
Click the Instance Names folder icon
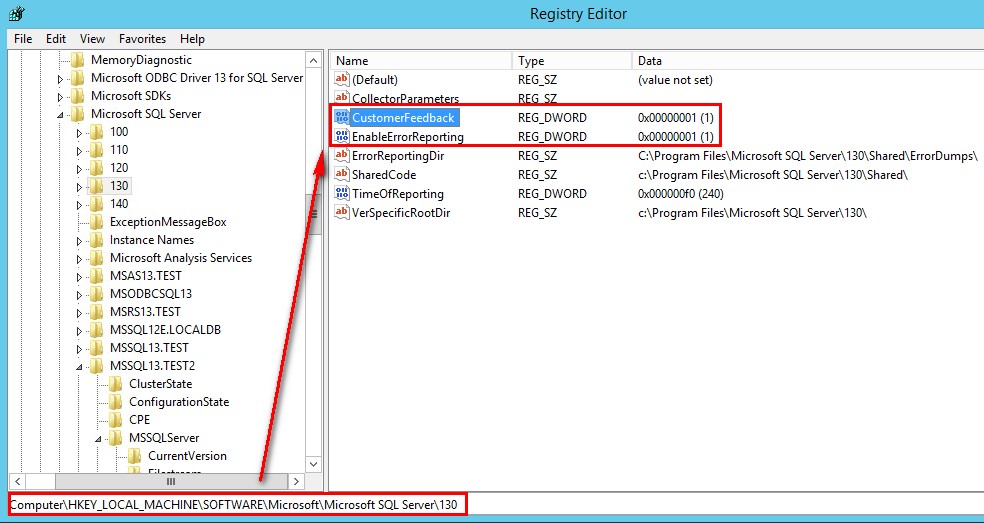point(96,240)
